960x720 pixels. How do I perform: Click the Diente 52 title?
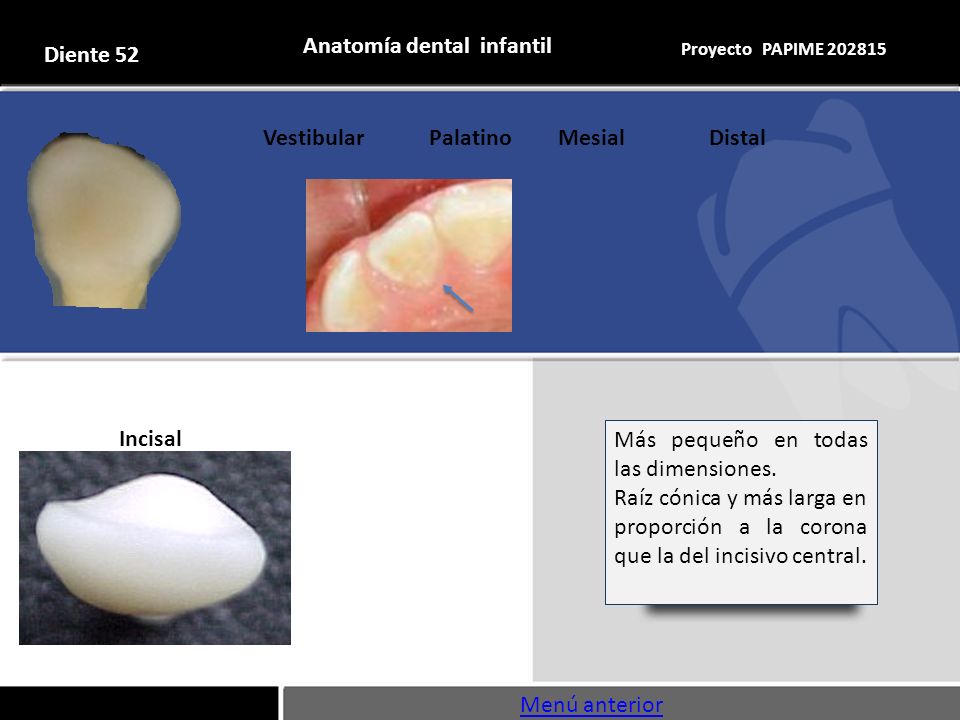[x=91, y=54]
